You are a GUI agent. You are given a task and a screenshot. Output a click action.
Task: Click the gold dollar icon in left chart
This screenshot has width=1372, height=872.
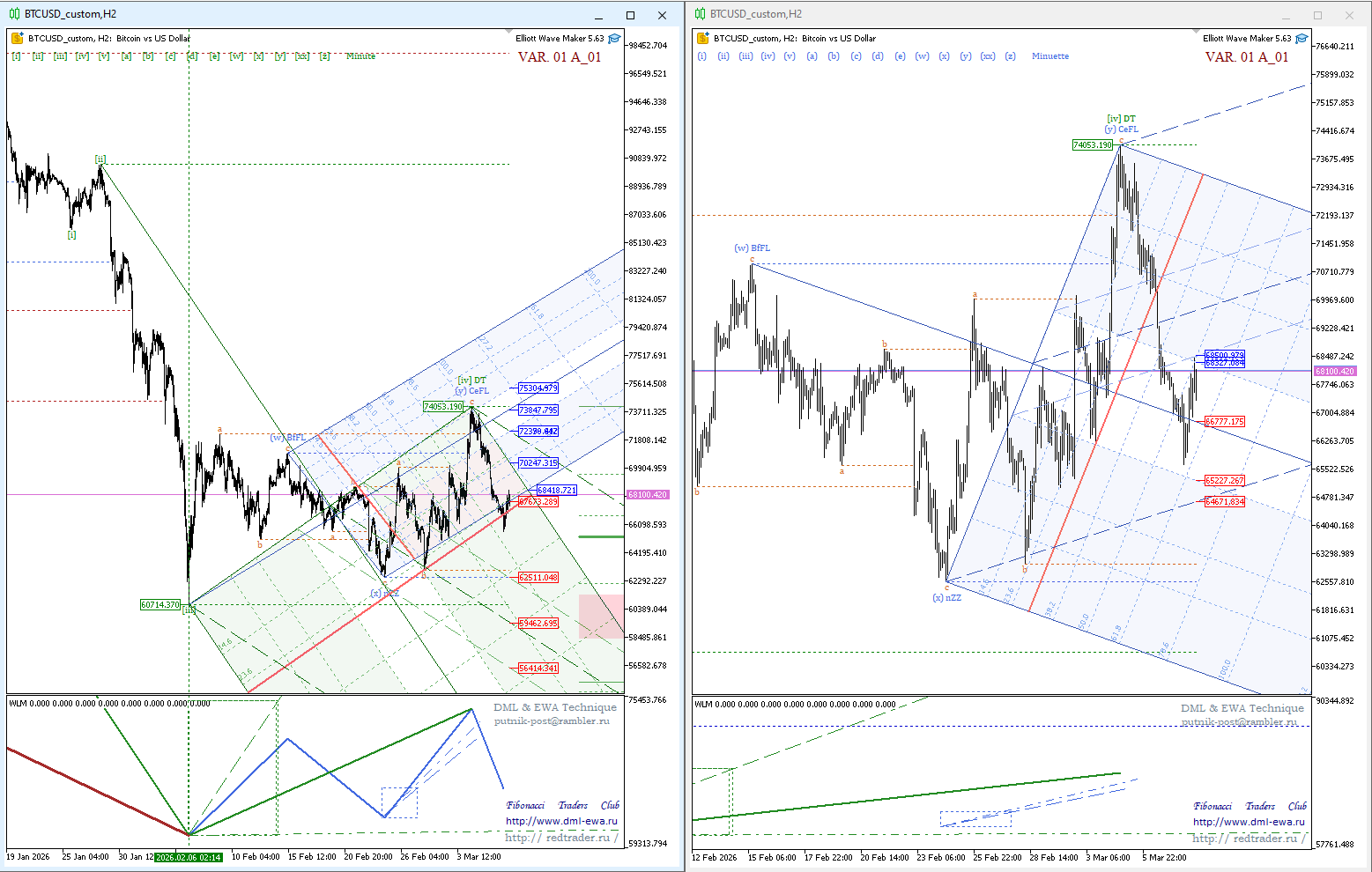pos(17,39)
